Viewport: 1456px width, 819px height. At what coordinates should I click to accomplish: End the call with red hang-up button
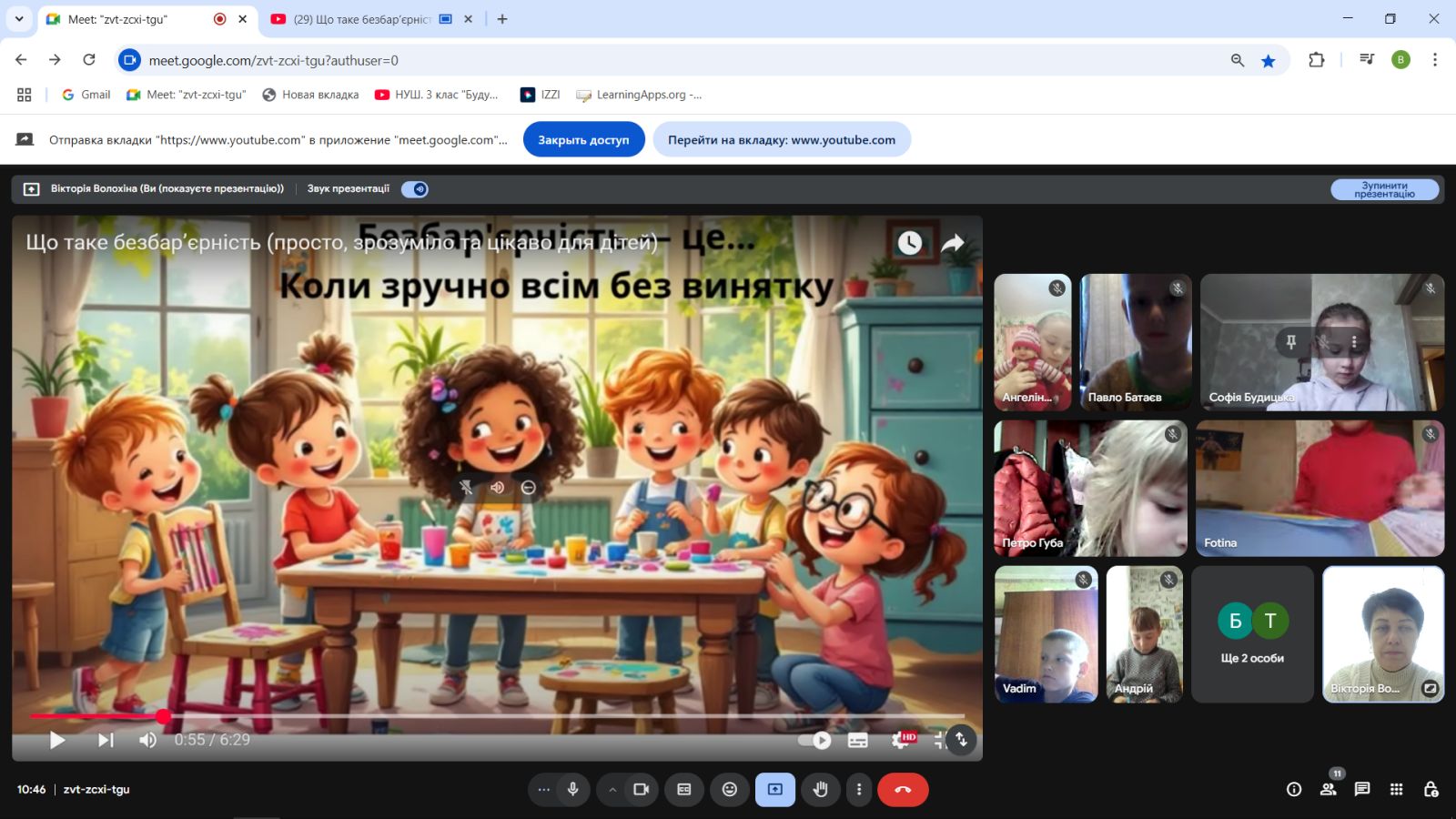click(903, 789)
